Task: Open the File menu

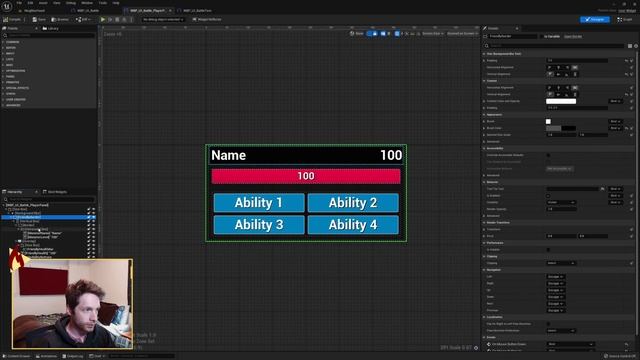Action: coord(19,3)
